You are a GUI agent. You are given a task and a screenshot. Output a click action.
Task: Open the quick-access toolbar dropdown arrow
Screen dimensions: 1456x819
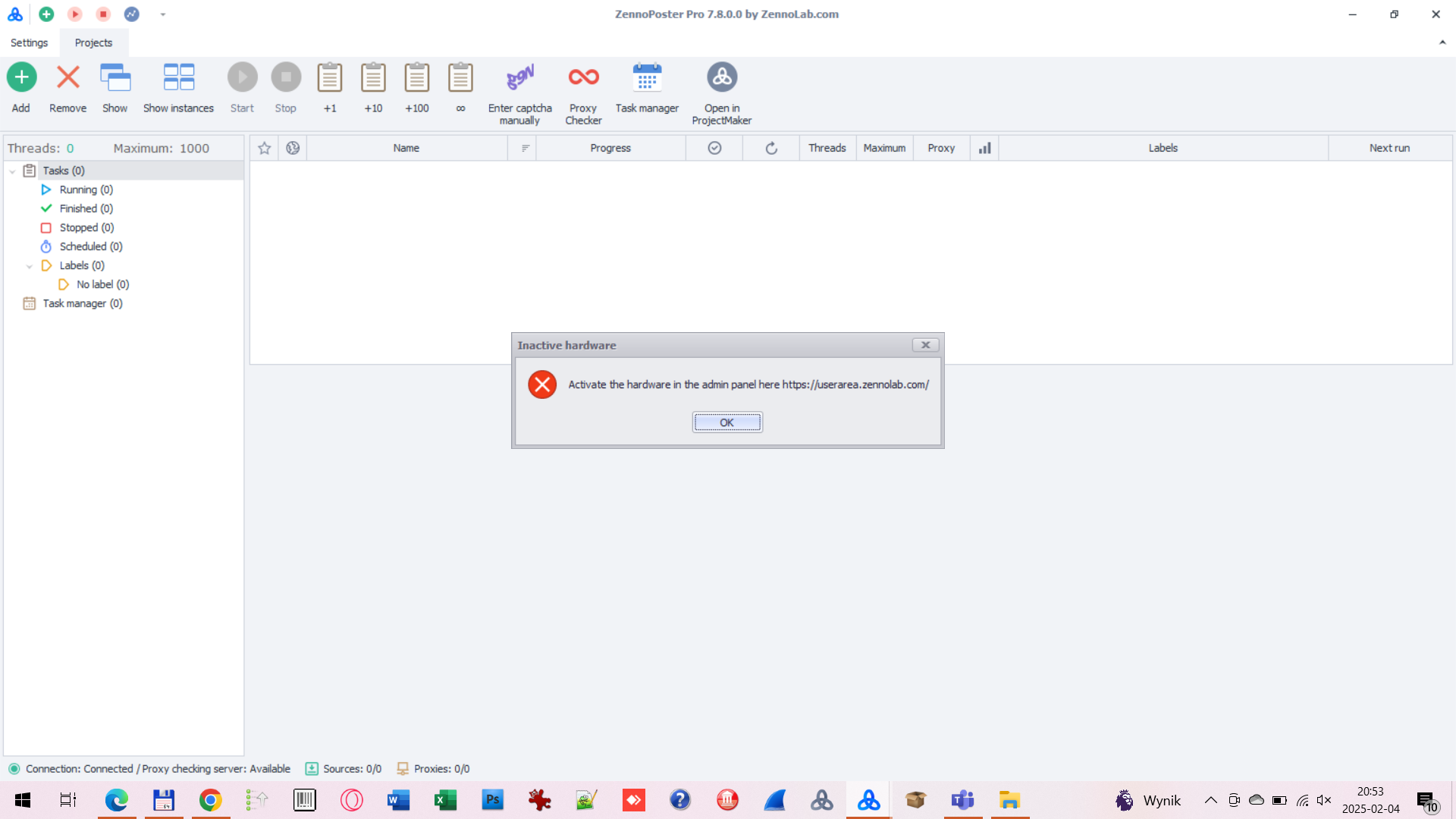(162, 14)
